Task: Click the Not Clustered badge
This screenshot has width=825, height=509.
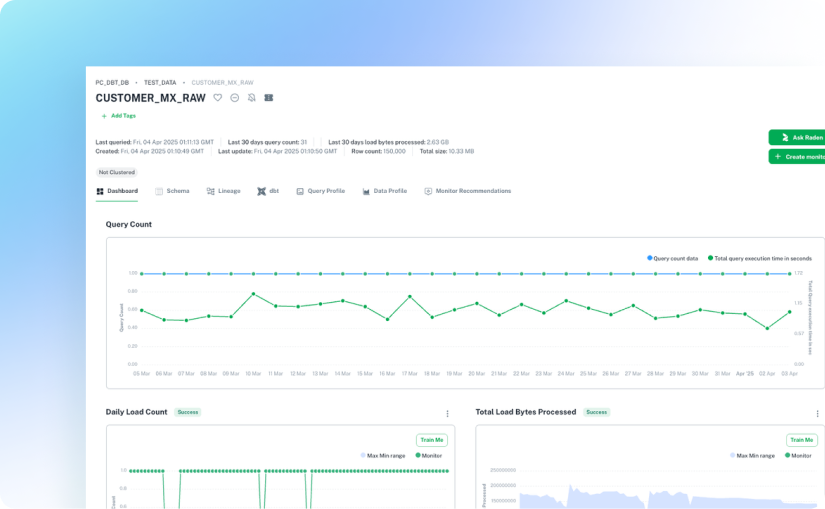Action: 117,172
